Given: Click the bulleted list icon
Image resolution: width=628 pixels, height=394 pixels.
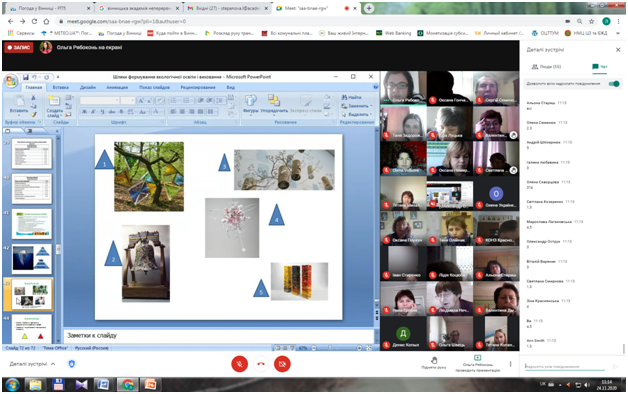Looking at the screenshot, I should click(173, 101).
